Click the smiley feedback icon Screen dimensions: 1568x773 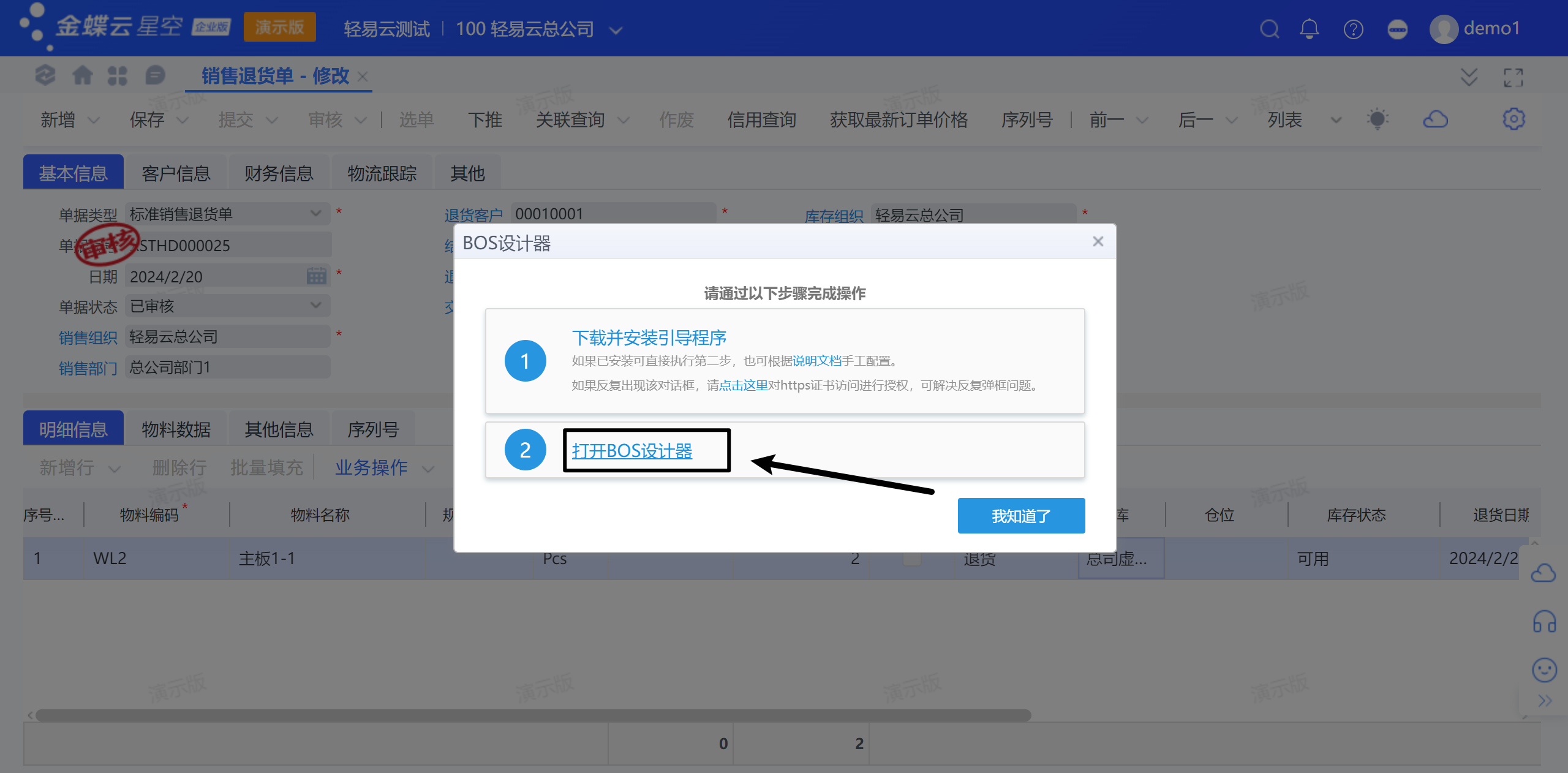(1544, 669)
